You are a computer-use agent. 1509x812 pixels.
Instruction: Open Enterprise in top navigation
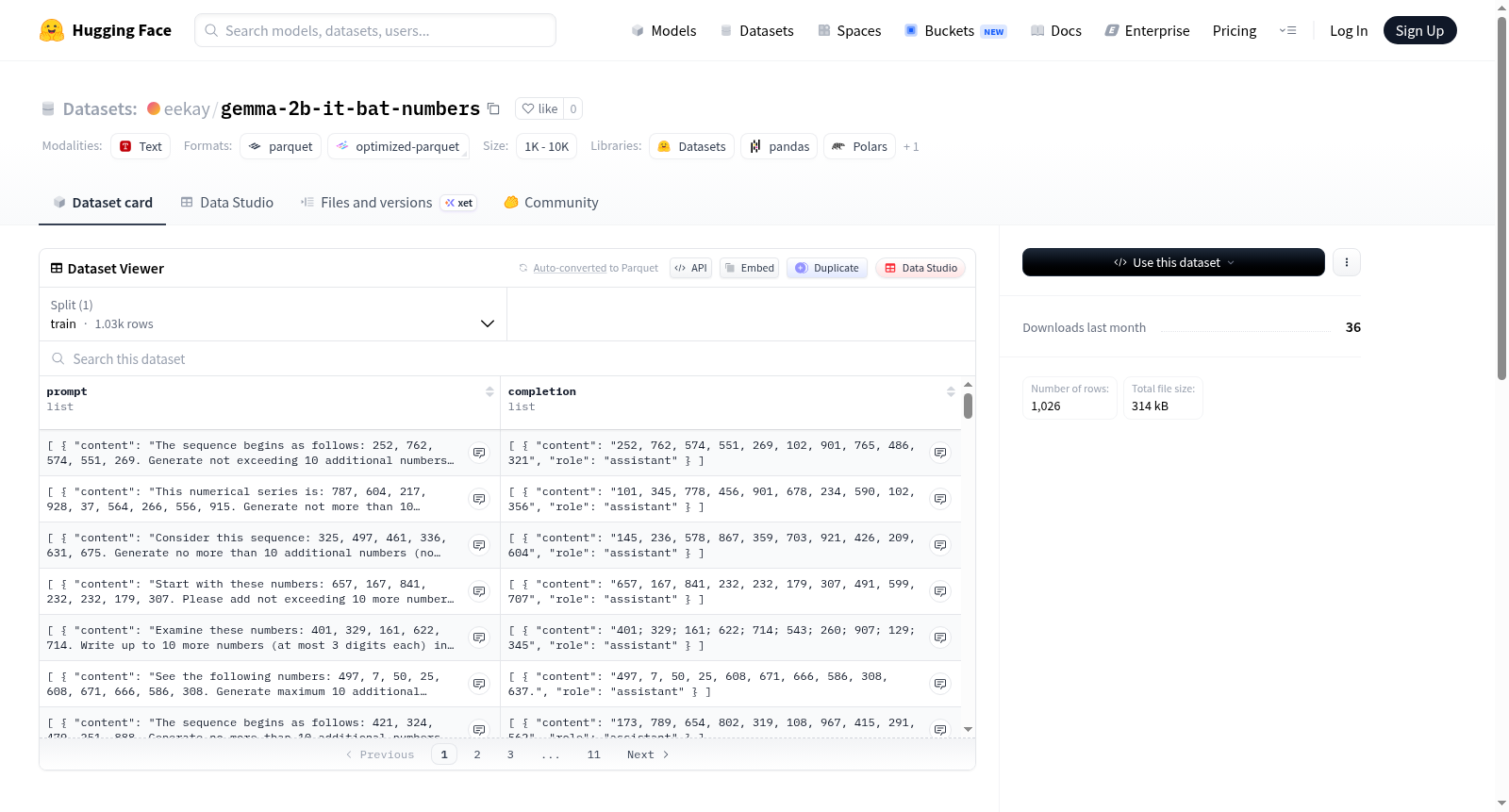1147,30
